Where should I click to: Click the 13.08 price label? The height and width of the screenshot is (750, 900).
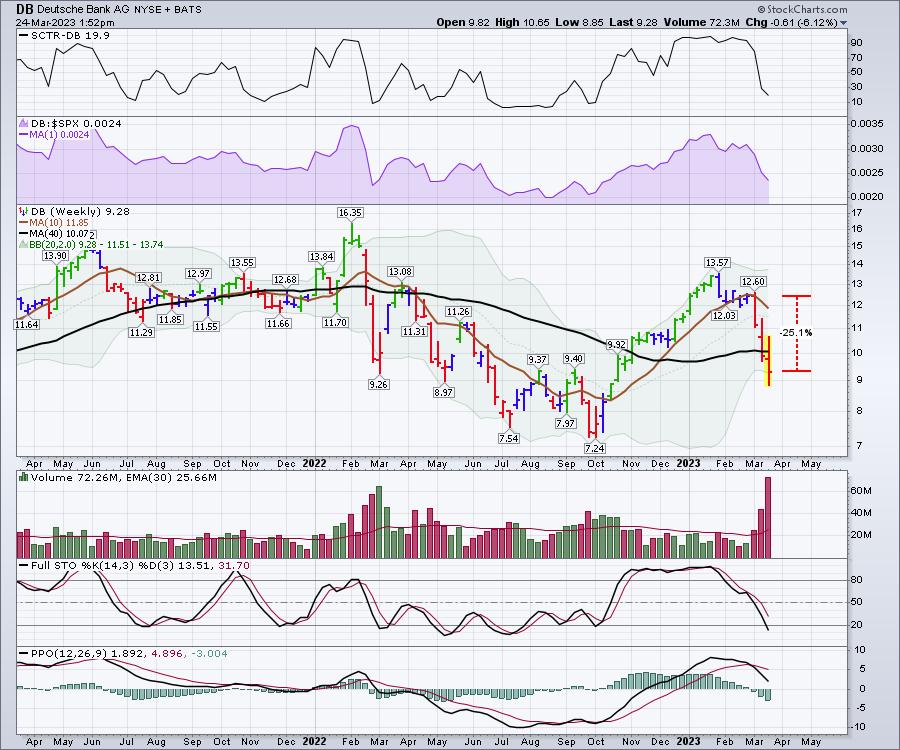(400, 272)
